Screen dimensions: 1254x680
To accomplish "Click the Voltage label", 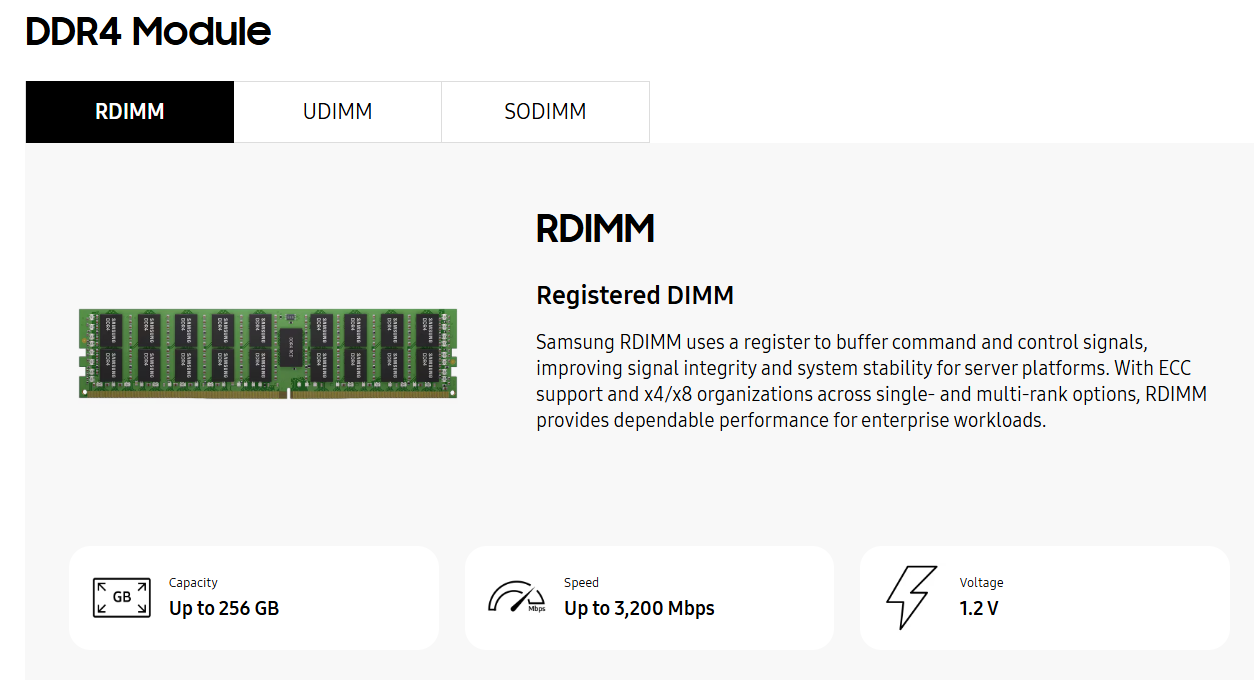I will coord(981,583).
